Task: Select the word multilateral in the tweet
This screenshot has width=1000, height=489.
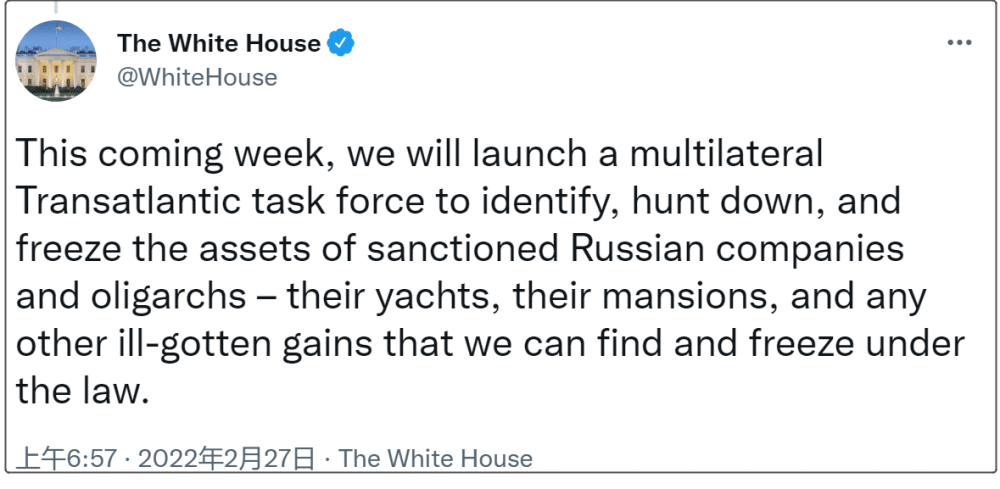Action: 726,154
